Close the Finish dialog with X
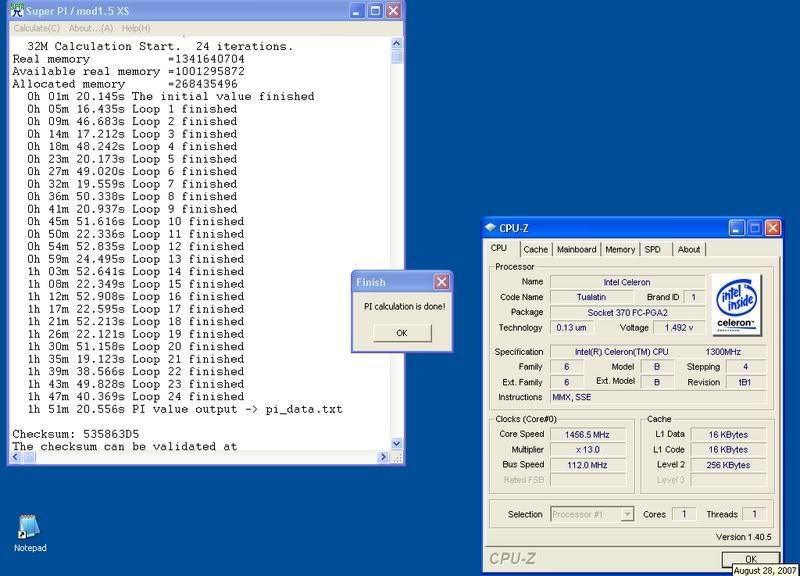 [x=441, y=282]
